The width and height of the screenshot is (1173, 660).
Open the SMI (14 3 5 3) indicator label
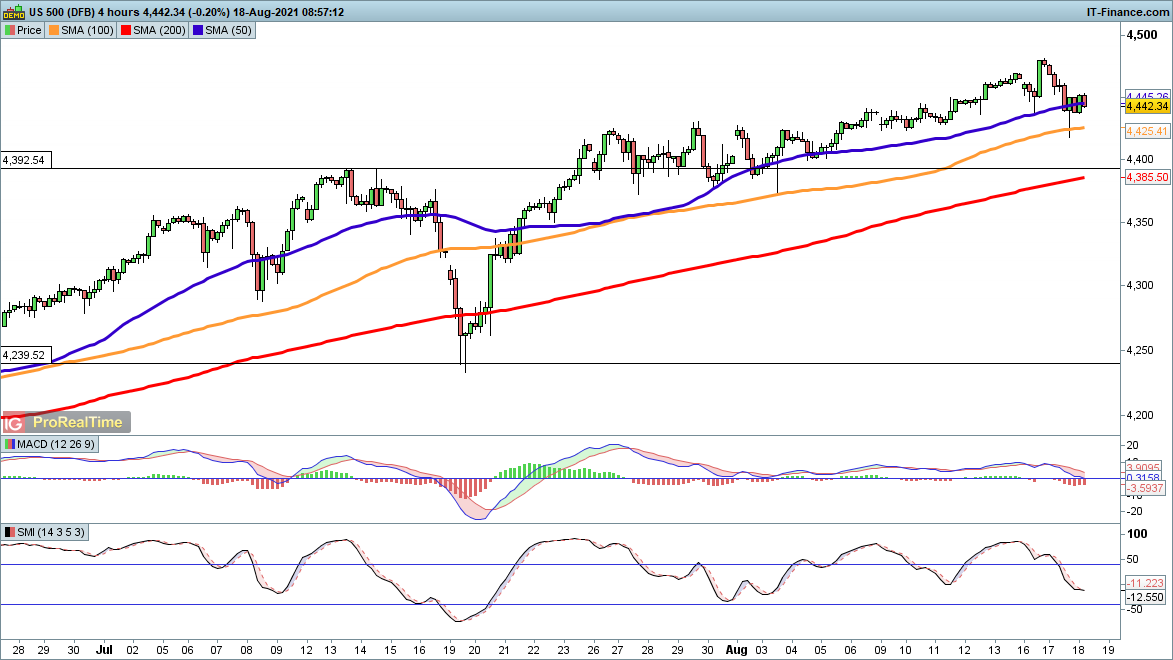(x=53, y=532)
